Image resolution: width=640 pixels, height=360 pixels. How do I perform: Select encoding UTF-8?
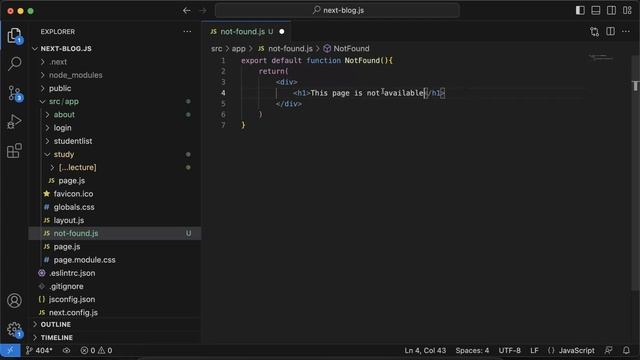[x=509, y=350]
